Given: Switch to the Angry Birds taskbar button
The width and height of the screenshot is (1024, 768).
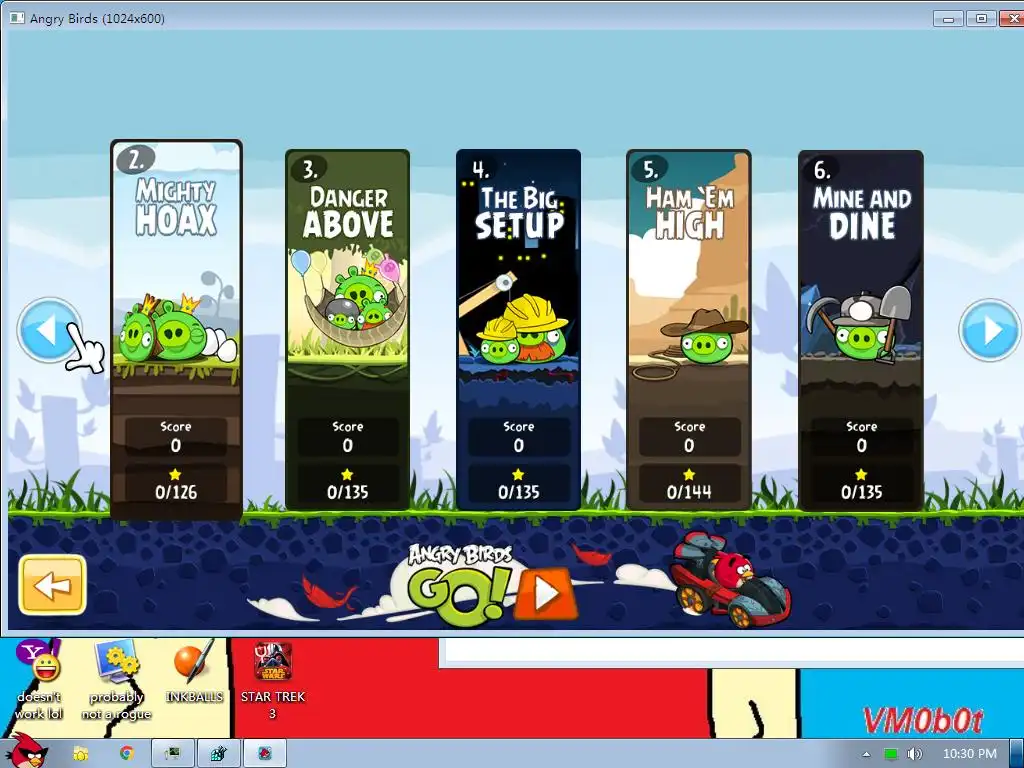Looking at the screenshot, I should (264, 754).
